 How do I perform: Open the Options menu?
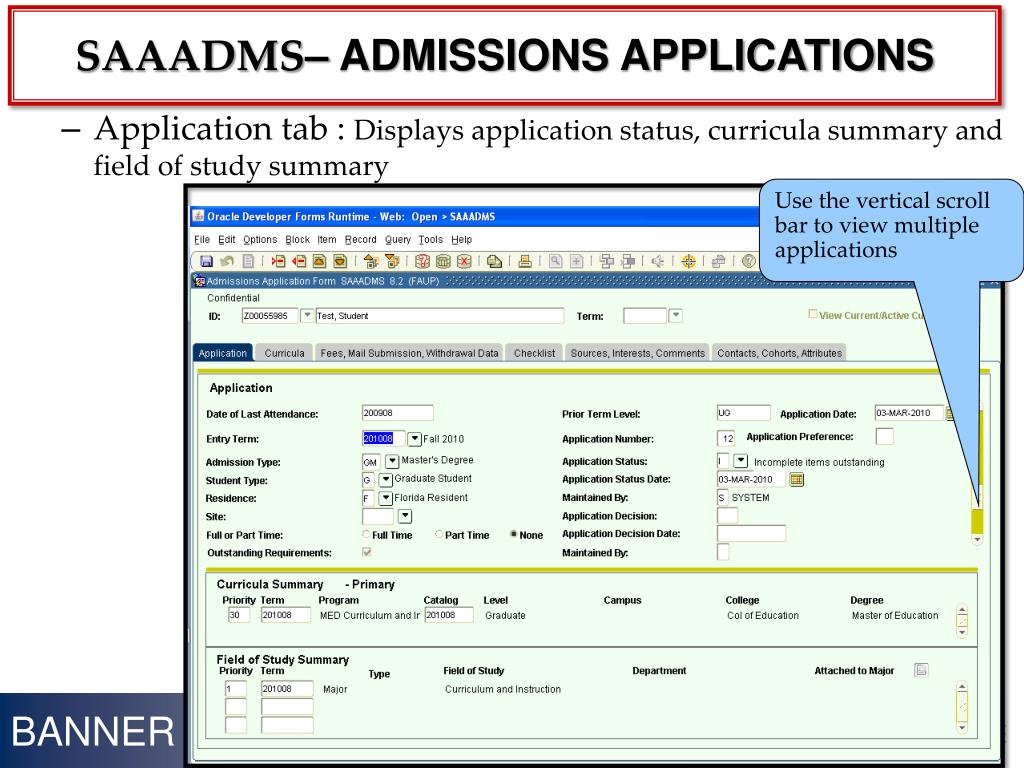tap(260, 240)
